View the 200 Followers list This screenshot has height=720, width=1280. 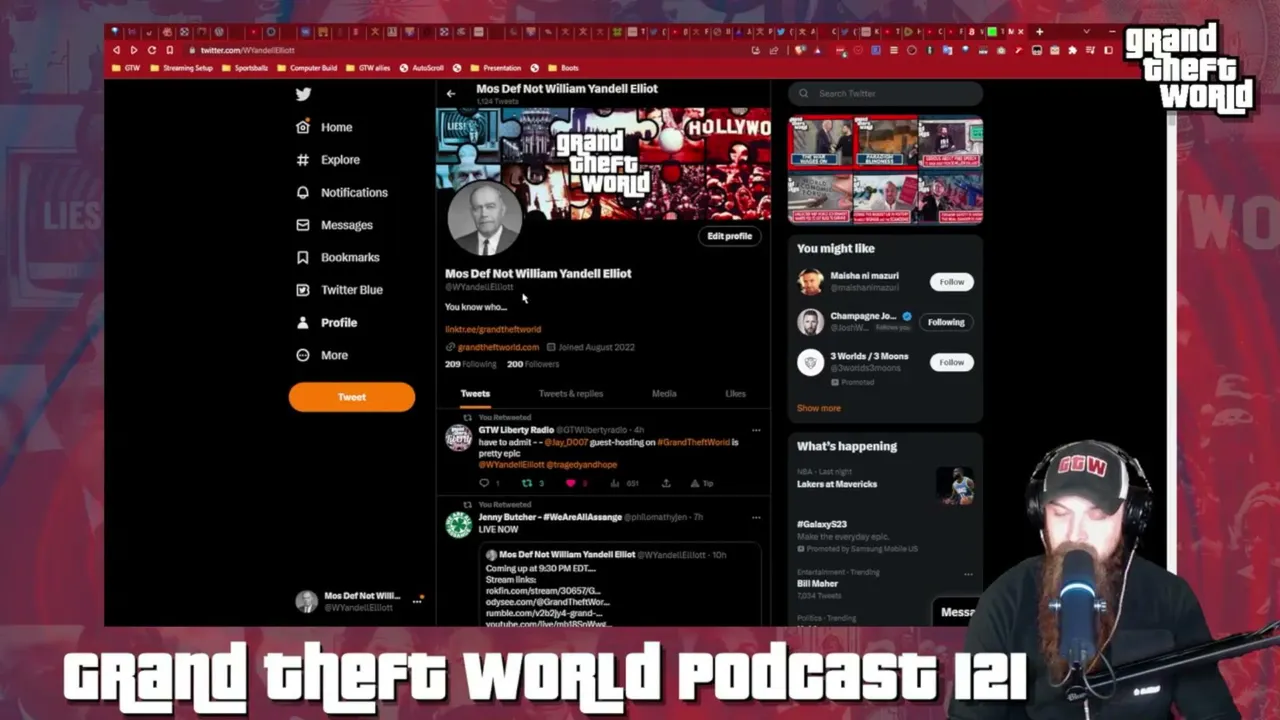(533, 364)
